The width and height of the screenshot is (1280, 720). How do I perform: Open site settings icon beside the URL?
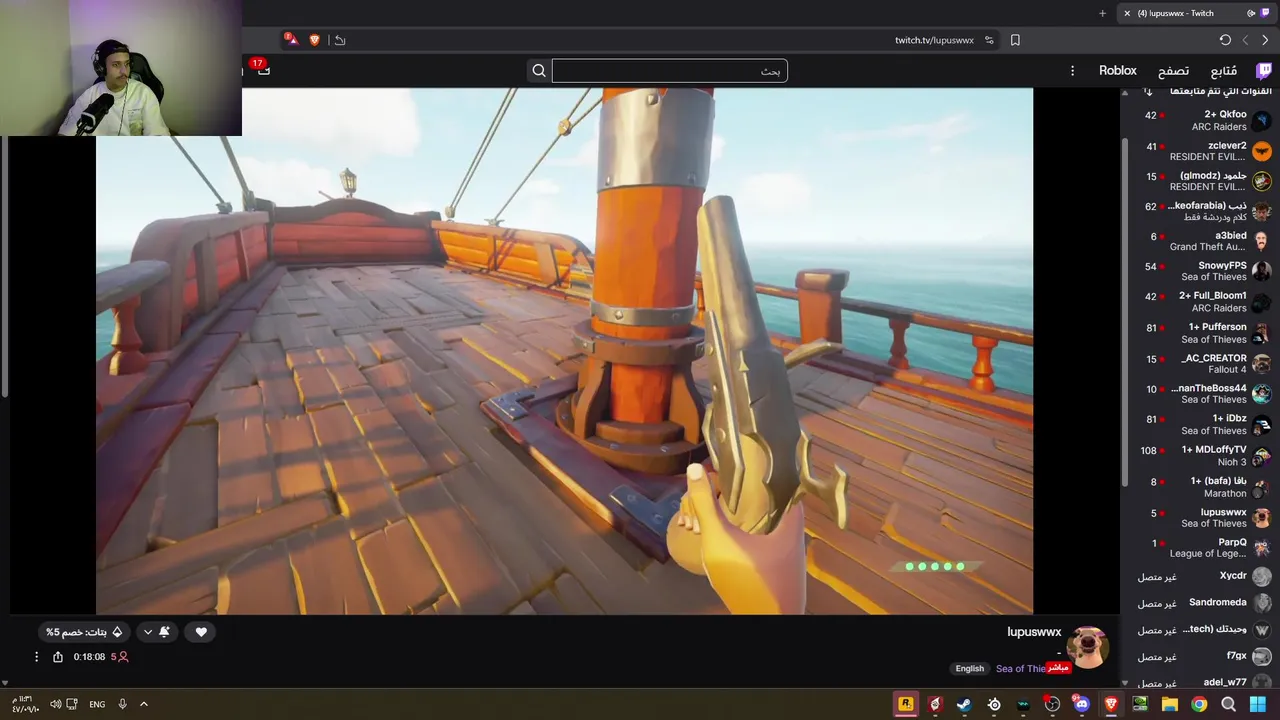click(989, 40)
